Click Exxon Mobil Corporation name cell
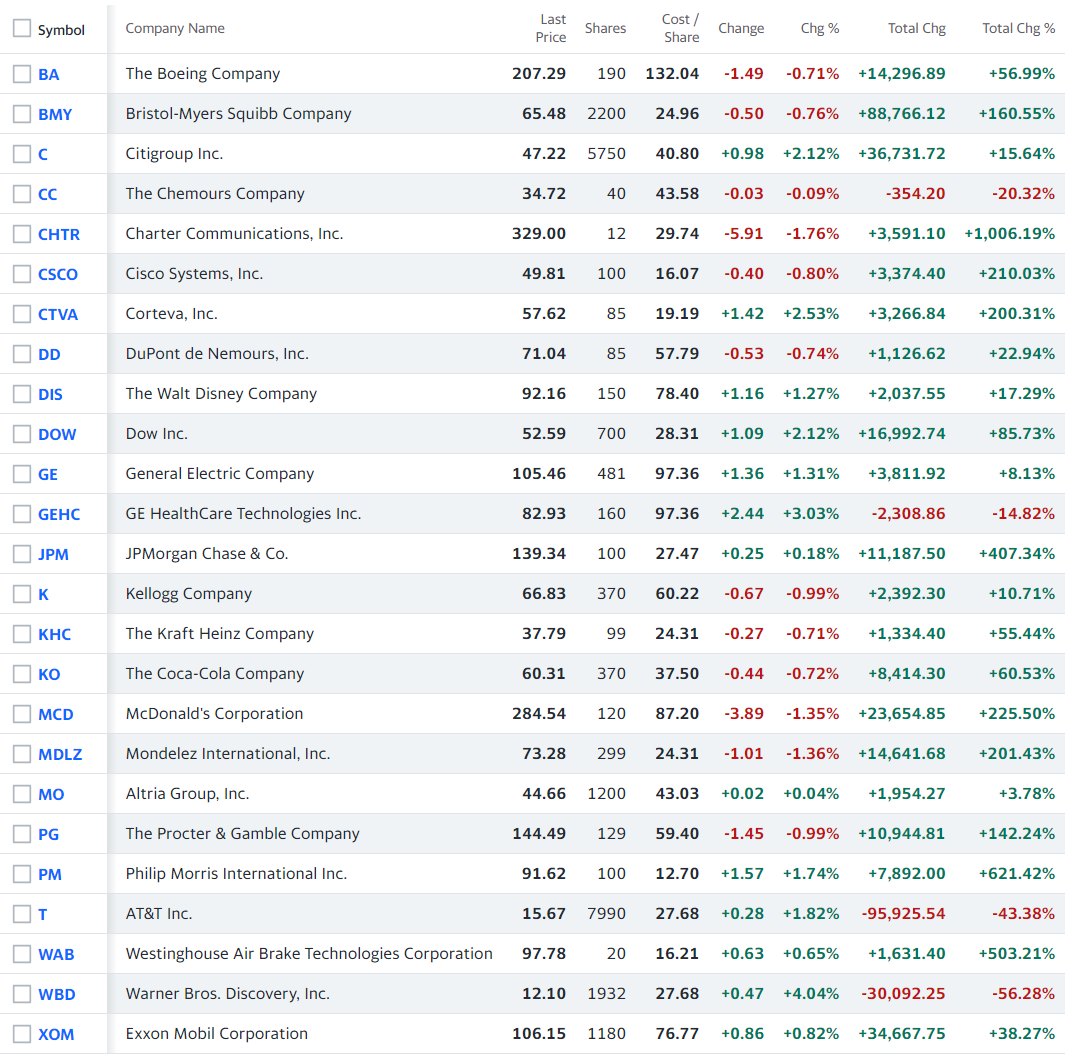1065x1059 pixels. coord(217,1034)
